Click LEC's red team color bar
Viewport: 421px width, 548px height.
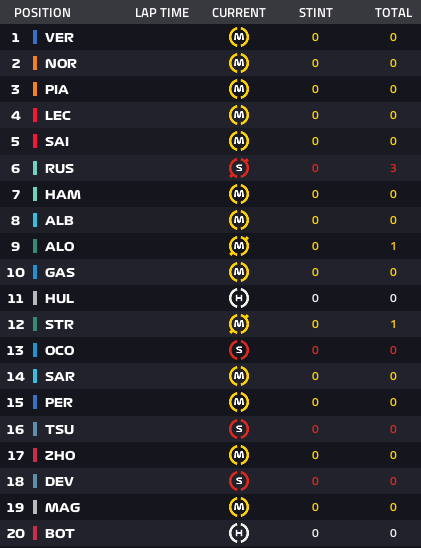(35, 115)
